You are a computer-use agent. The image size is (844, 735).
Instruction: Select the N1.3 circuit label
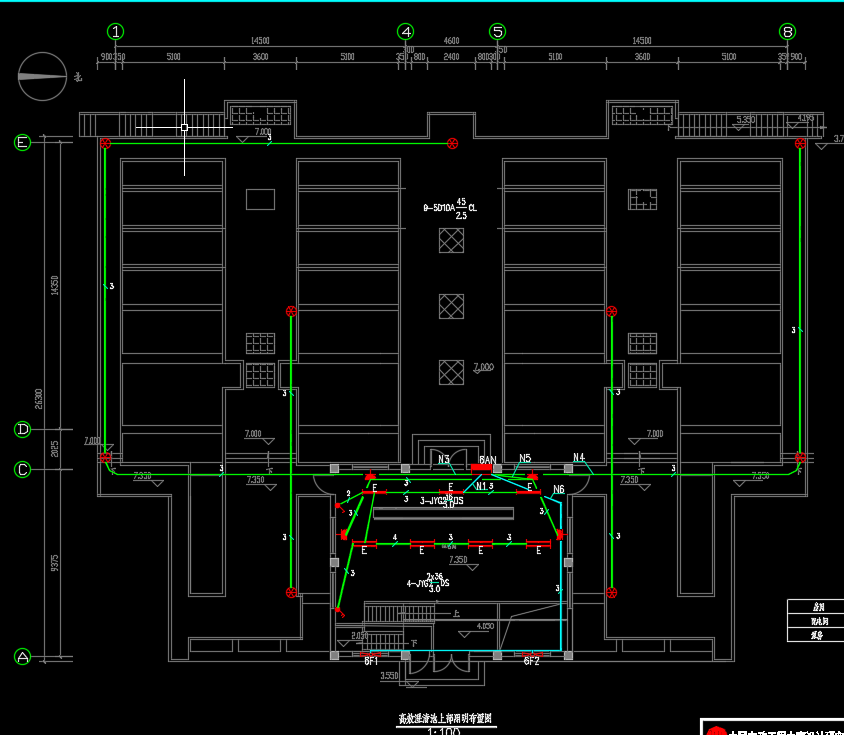(x=484, y=486)
